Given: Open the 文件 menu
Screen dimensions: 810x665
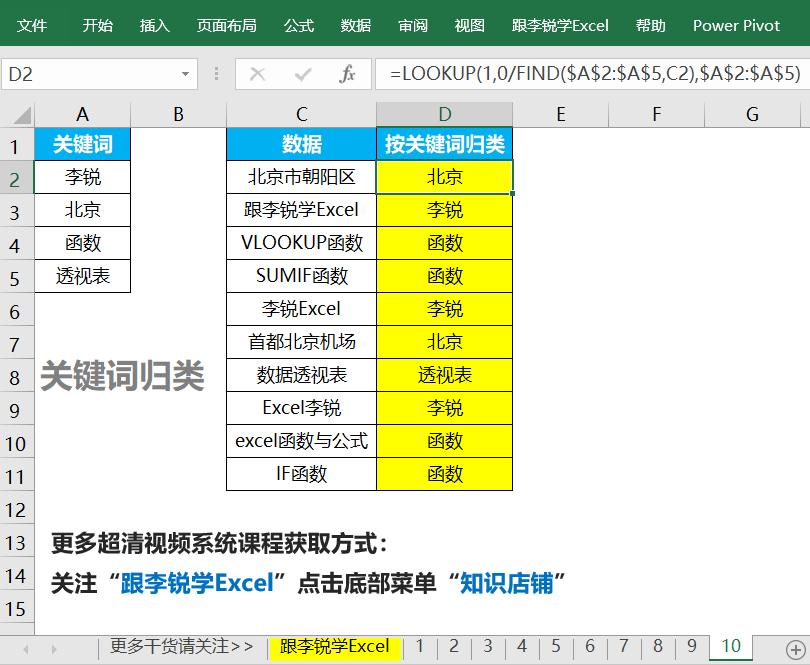Looking at the screenshot, I should 33,25.
